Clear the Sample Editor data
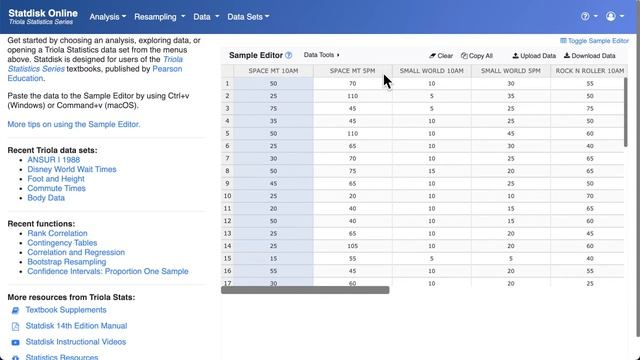 [x=441, y=56]
